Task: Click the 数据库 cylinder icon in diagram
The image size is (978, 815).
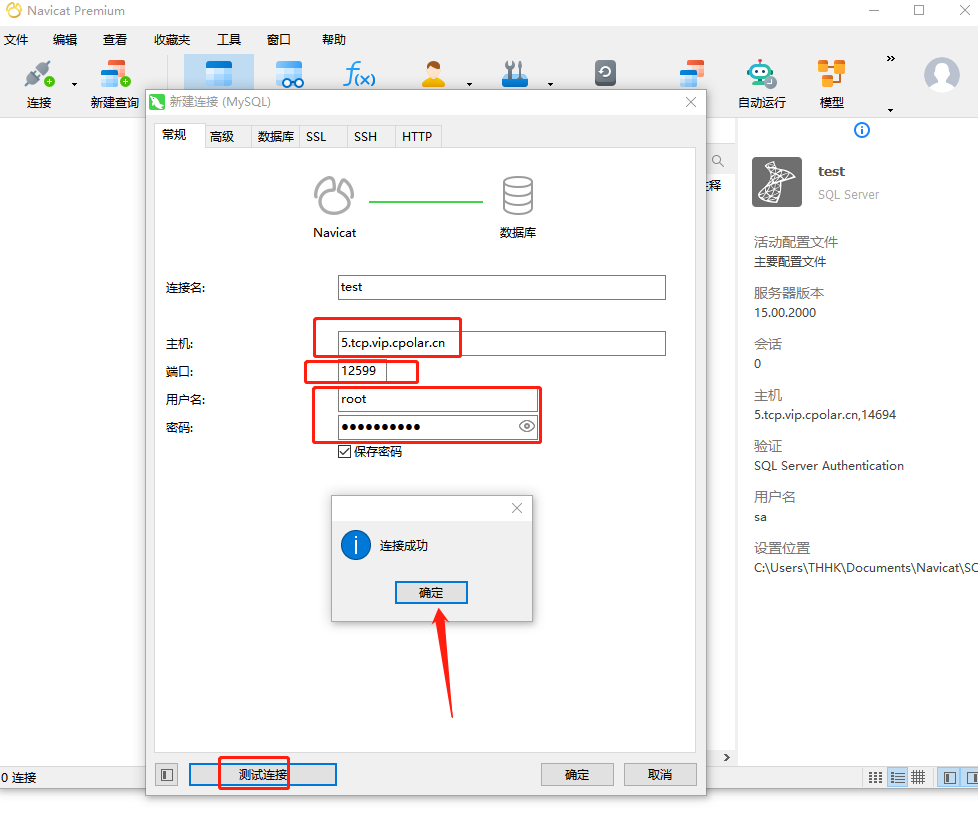Action: pyautogui.click(x=518, y=195)
